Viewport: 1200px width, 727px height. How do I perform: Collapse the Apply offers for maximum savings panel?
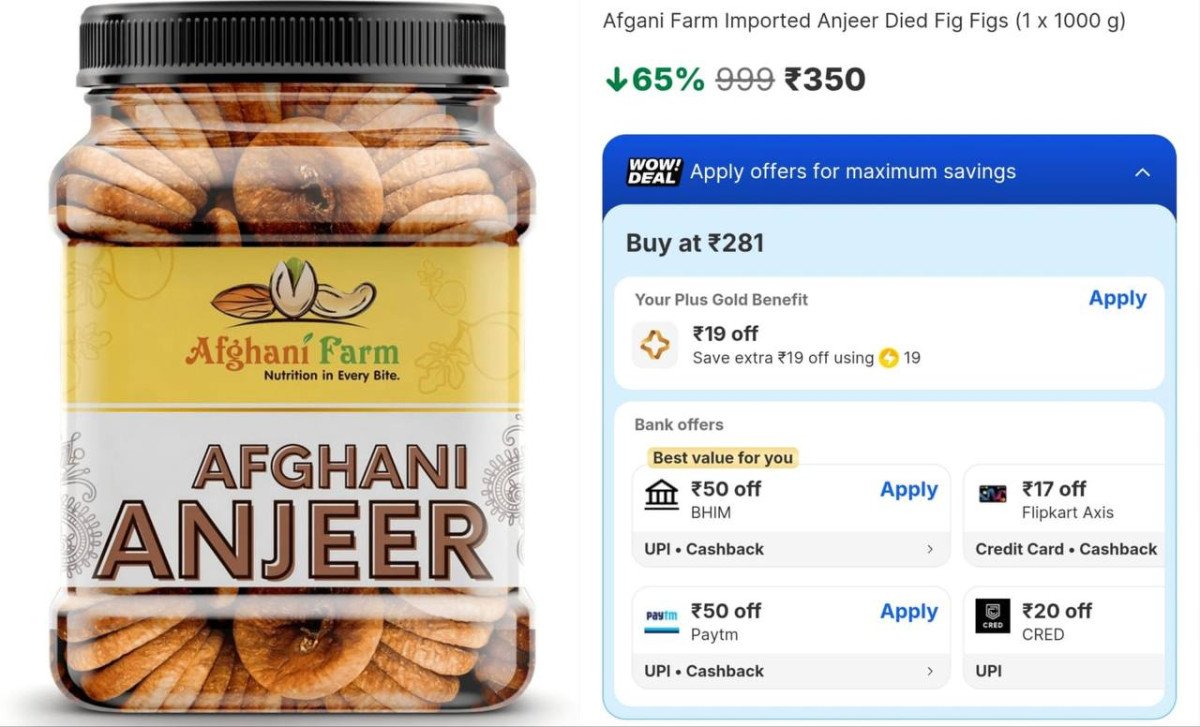click(1143, 171)
